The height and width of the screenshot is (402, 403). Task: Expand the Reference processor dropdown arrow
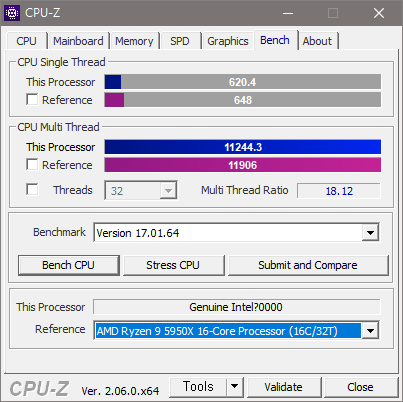tap(370, 331)
